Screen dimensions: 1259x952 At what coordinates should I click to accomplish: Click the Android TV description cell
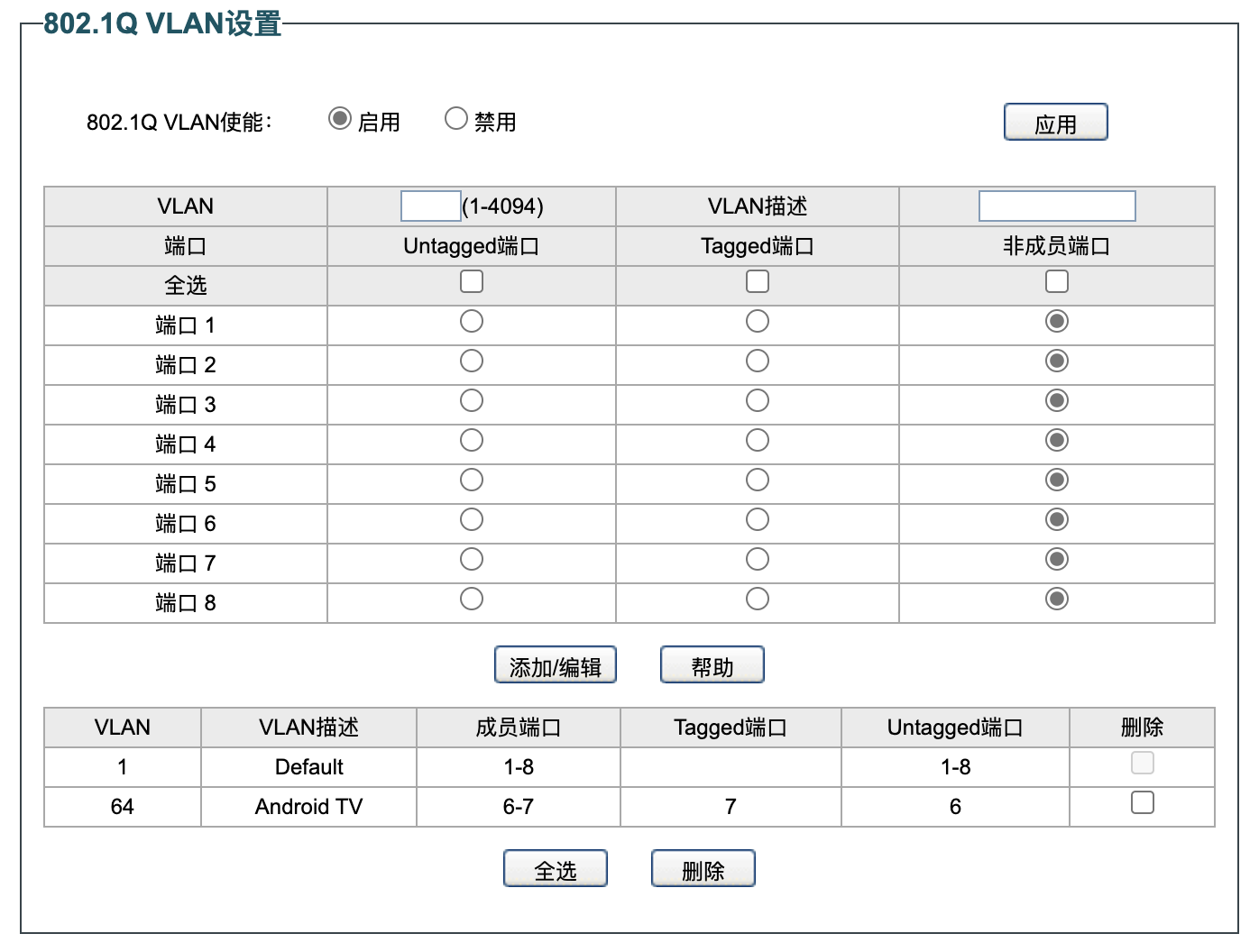tap(308, 807)
